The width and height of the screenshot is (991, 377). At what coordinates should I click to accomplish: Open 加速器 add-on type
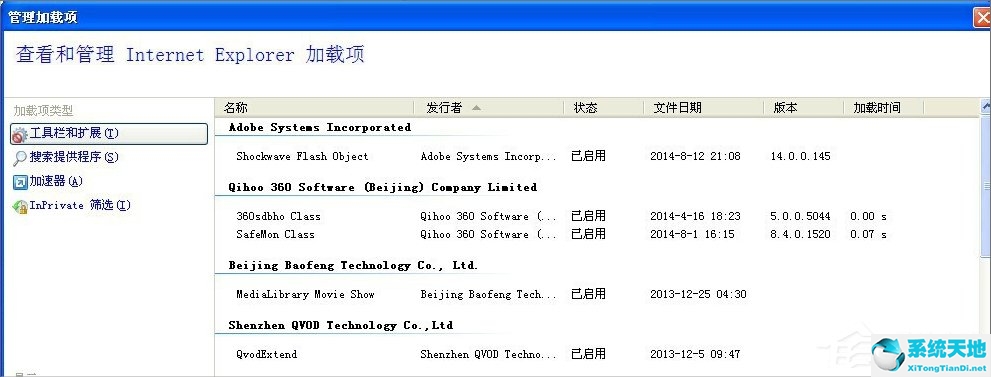(x=56, y=181)
